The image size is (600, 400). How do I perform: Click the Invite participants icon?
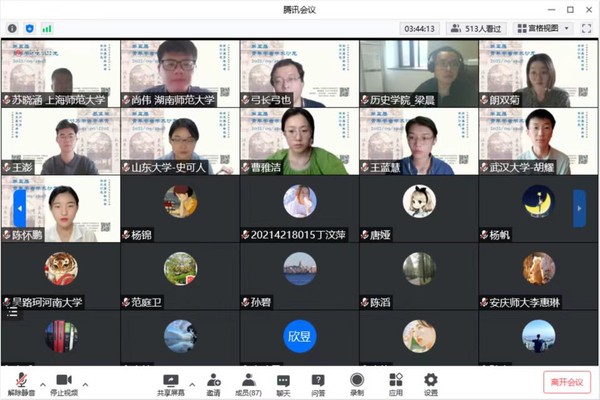tap(213, 381)
